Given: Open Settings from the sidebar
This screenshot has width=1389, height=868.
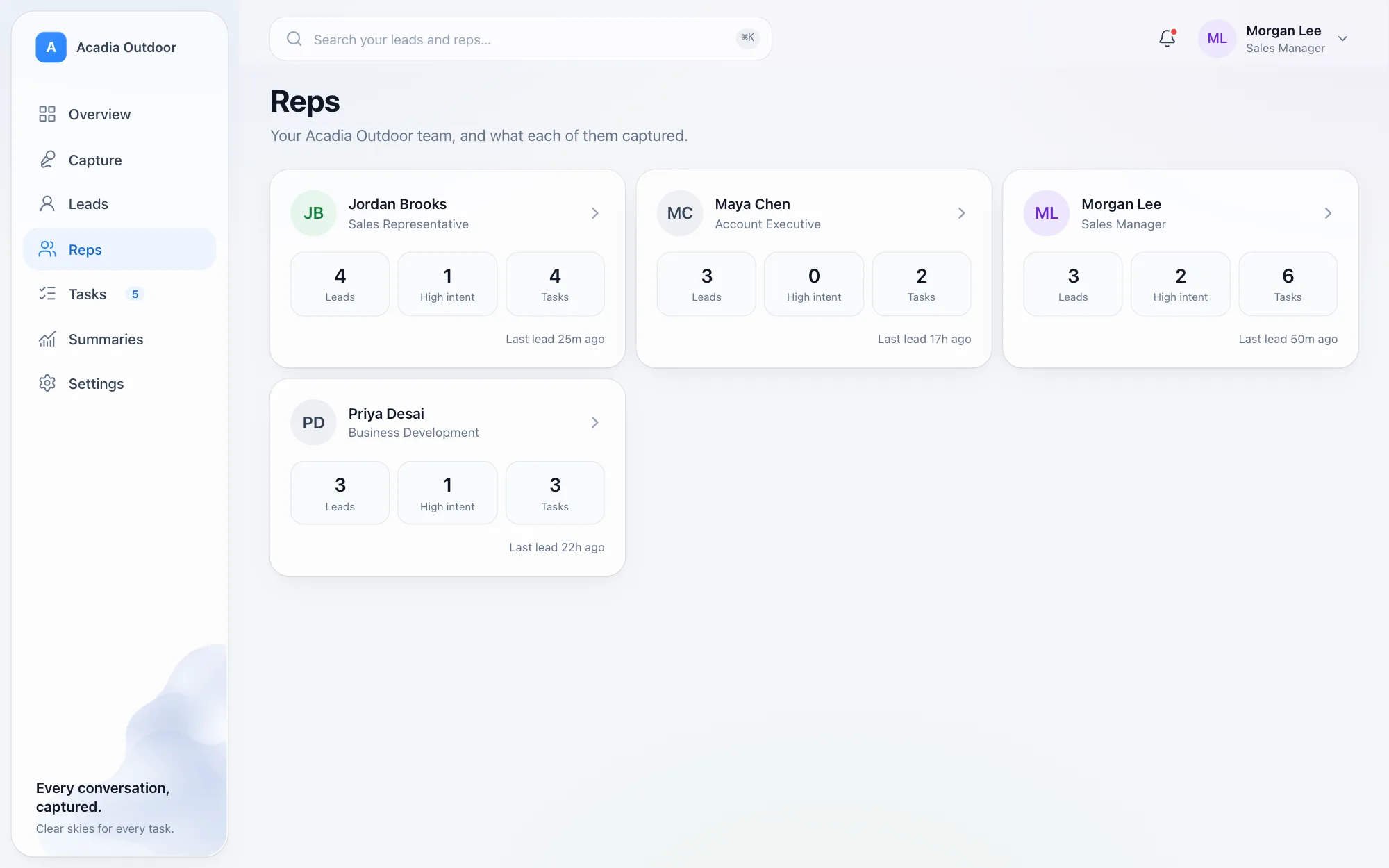Looking at the screenshot, I should [x=119, y=383].
